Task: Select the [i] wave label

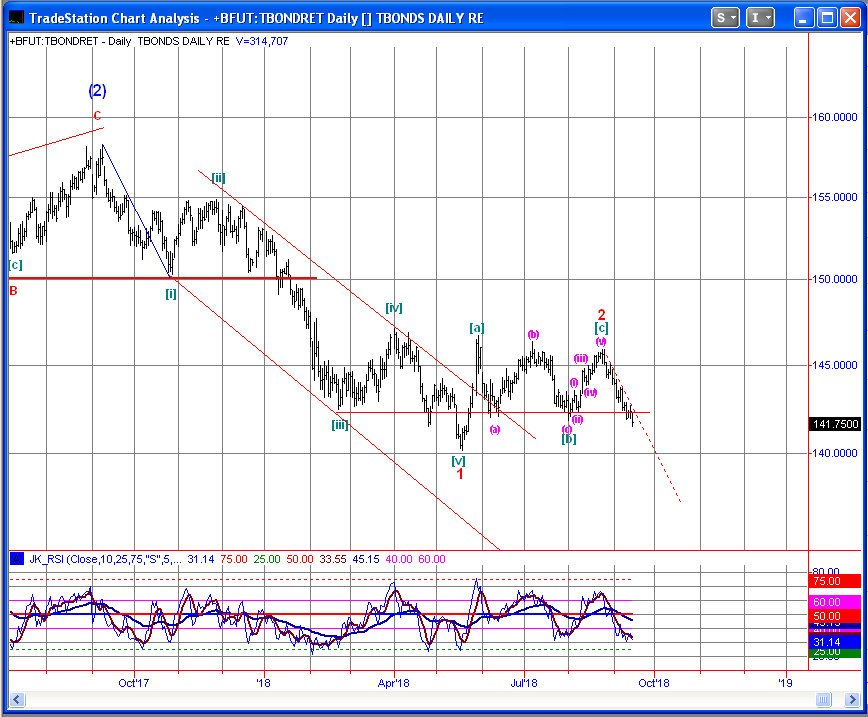Action: 171,294
